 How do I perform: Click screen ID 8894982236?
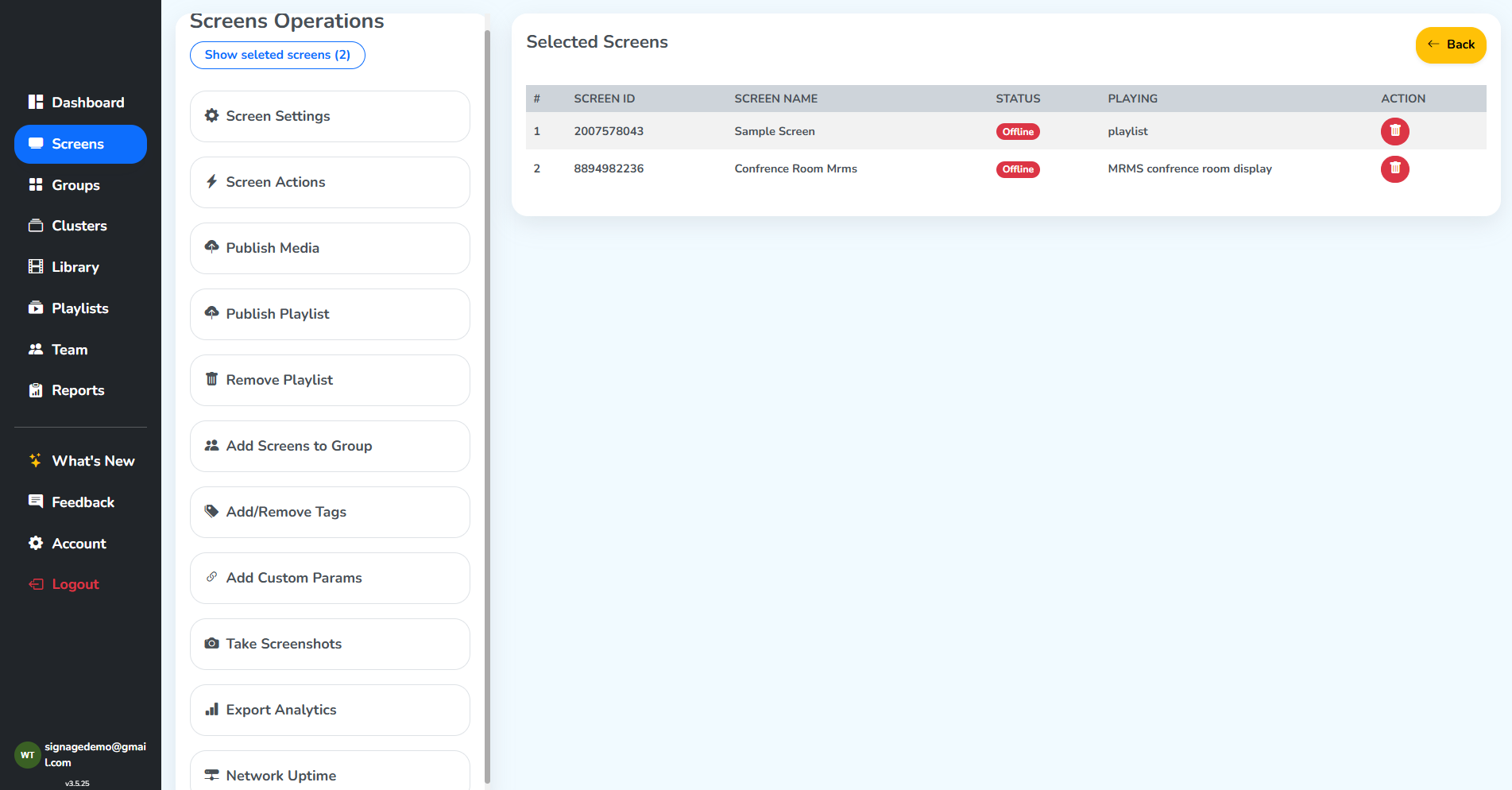coord(609,168)
